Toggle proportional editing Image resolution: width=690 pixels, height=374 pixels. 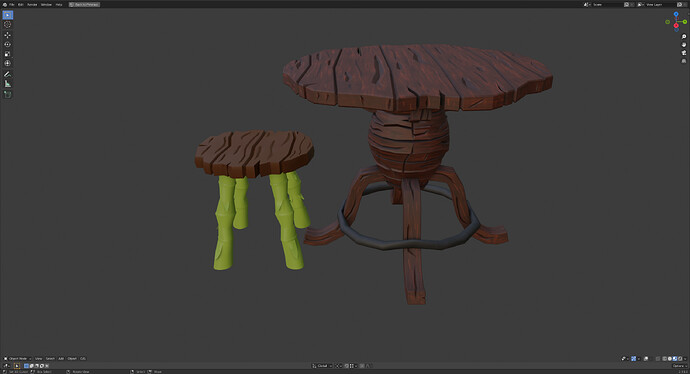coord(362,366)
